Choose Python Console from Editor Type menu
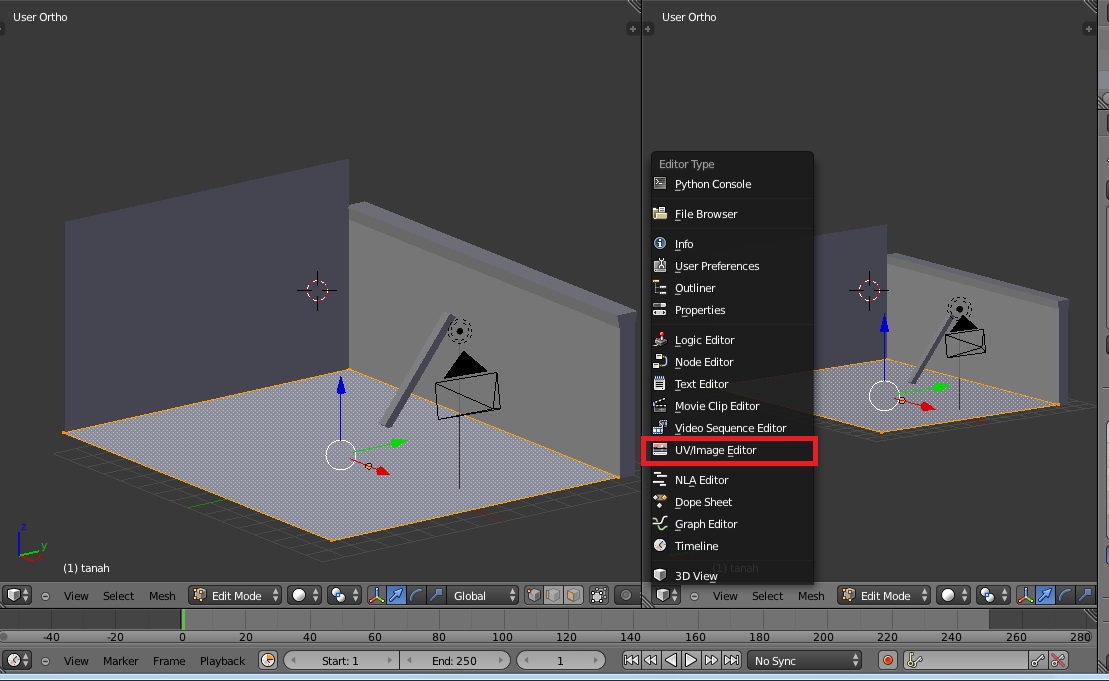This screenshot has height=681, width=1109. pos(732,184)
